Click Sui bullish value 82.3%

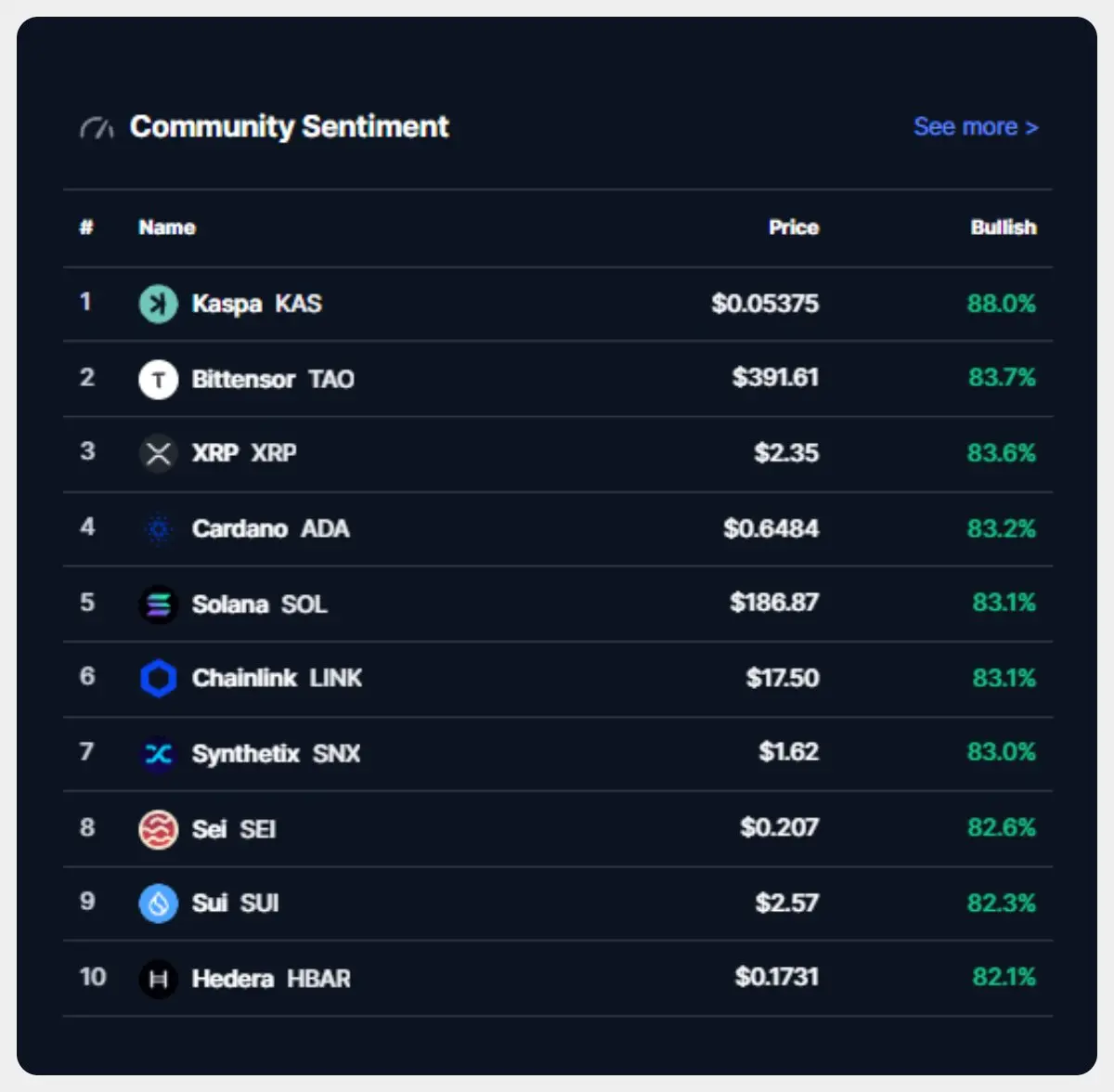coord(1002,903)
